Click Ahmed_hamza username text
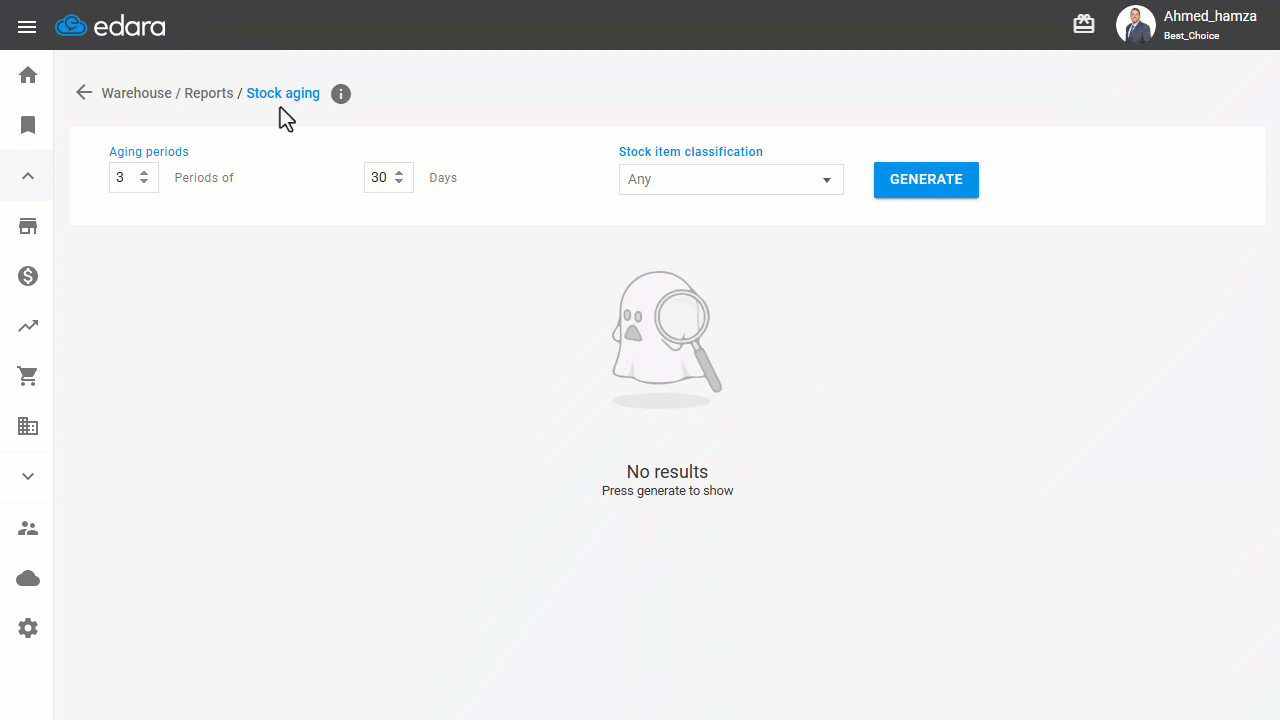Screen dimensions: 1280x720 1210,16
